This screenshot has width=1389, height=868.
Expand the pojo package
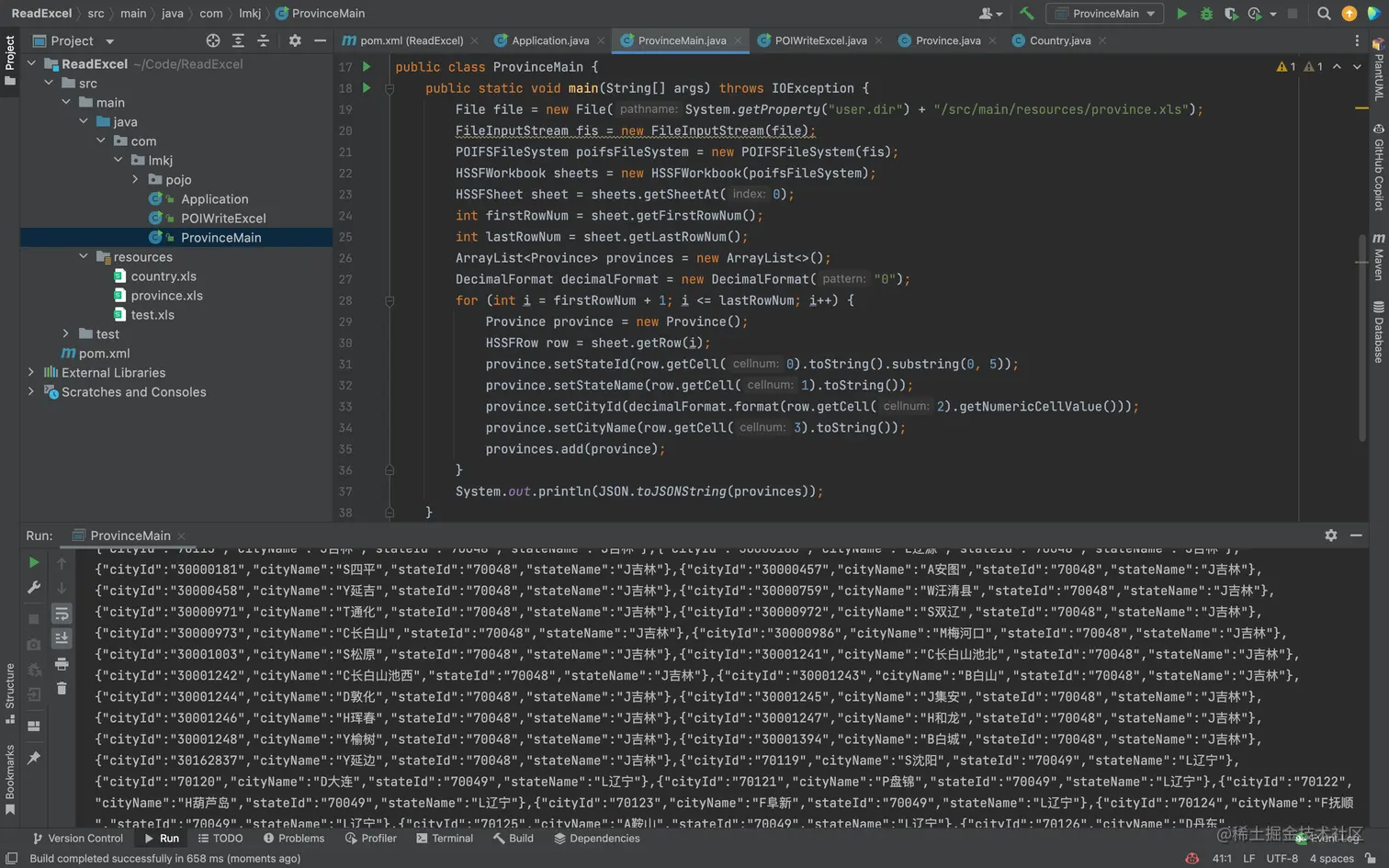tap(136, 179)
